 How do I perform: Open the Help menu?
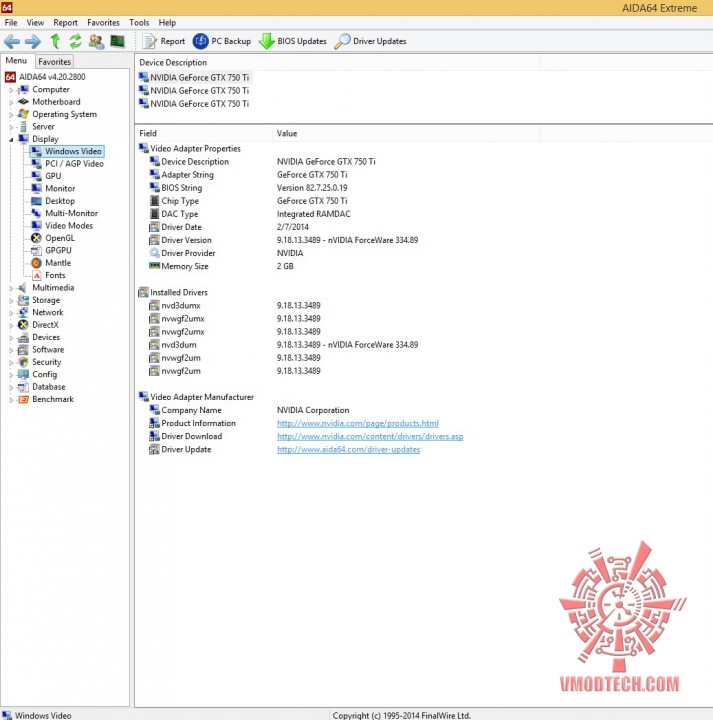[167, 22]
